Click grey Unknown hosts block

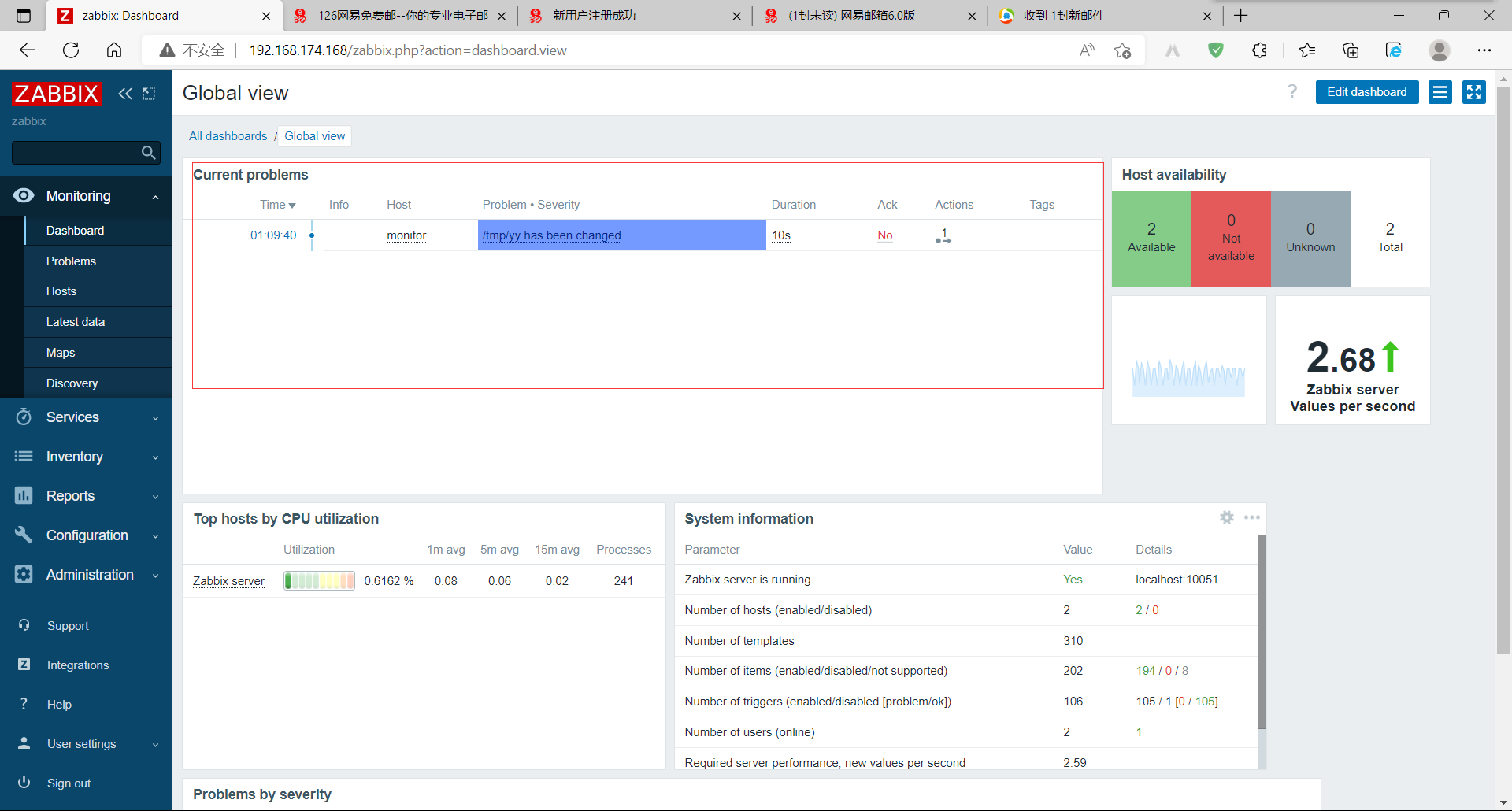(1310, 239)
